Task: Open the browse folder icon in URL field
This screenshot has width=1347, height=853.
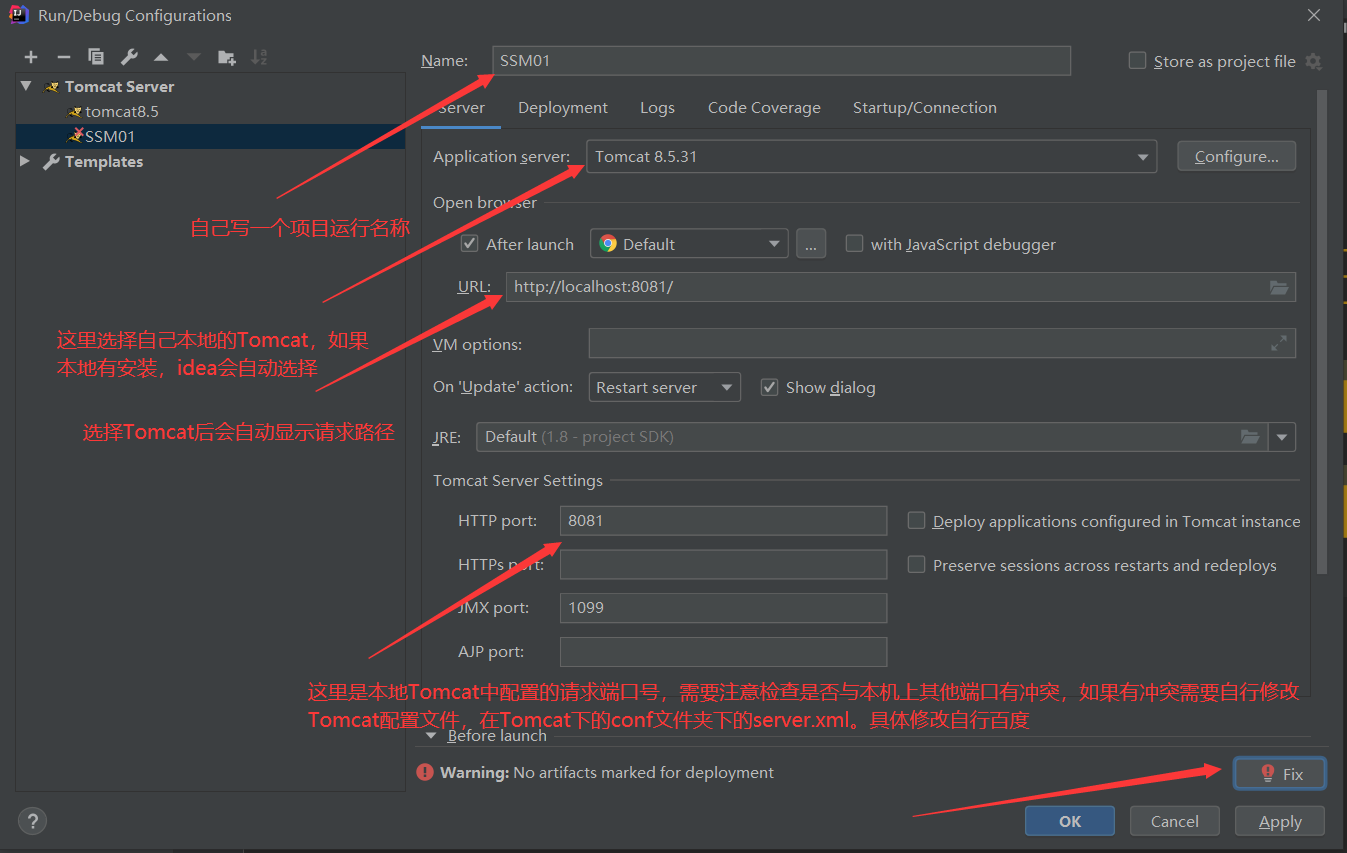Action: (x=1279, y=287)
